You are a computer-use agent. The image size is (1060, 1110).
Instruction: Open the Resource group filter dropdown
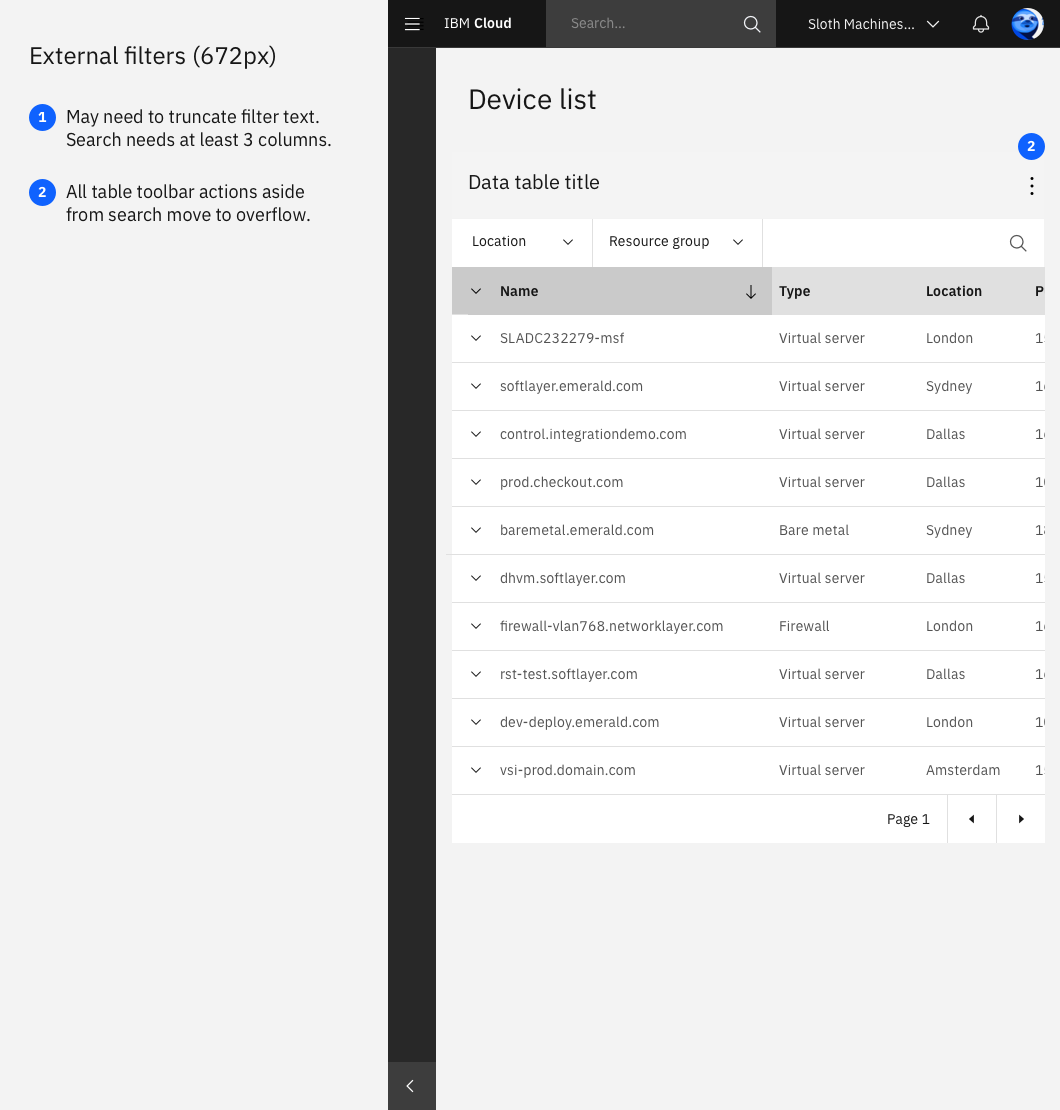(x=677, y=242)
